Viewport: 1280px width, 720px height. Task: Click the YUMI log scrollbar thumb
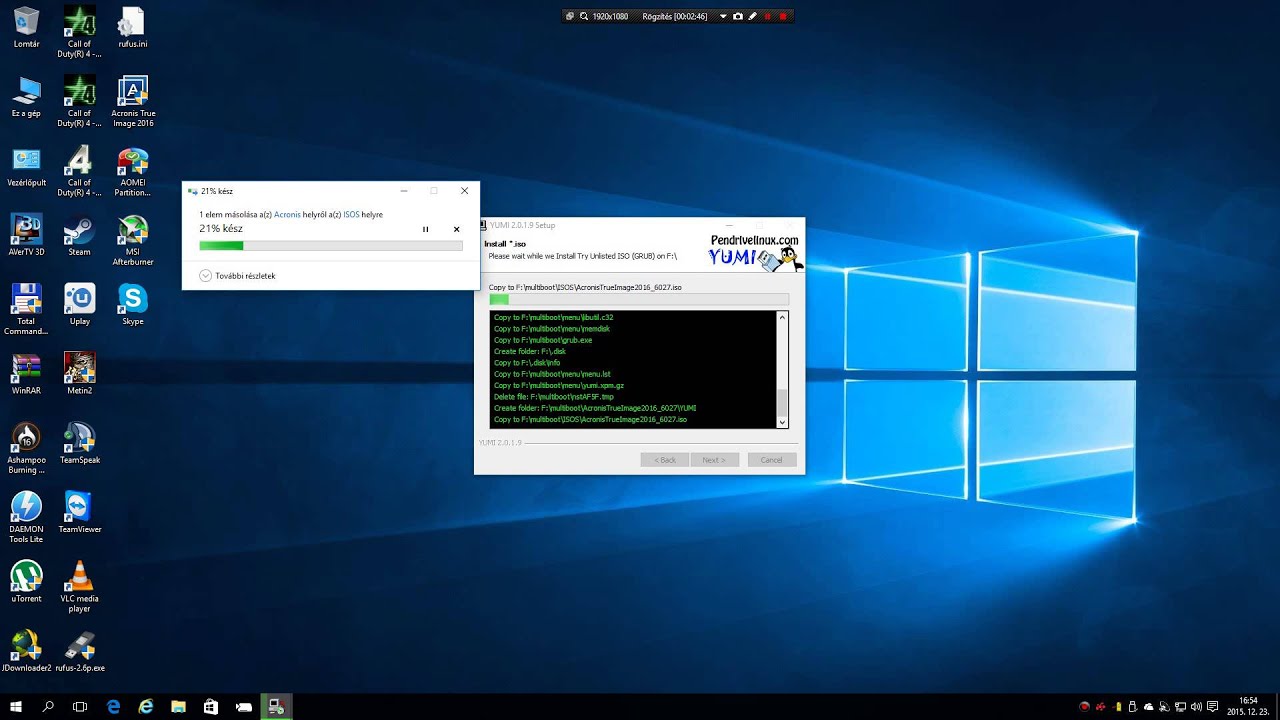click(x=783, y=402)
